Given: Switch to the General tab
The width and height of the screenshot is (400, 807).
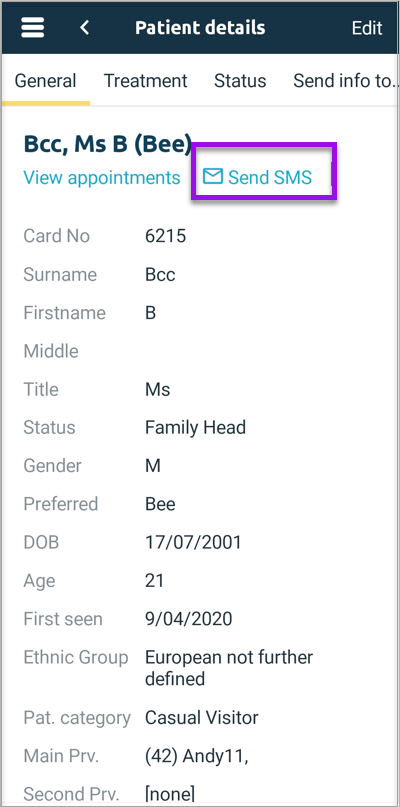Looking at the screenshot, I should (45, 81).
